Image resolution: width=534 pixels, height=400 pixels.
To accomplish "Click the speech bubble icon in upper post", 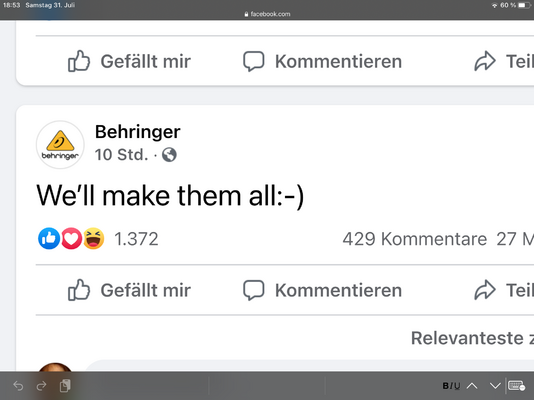I will (x=253, y=61).
